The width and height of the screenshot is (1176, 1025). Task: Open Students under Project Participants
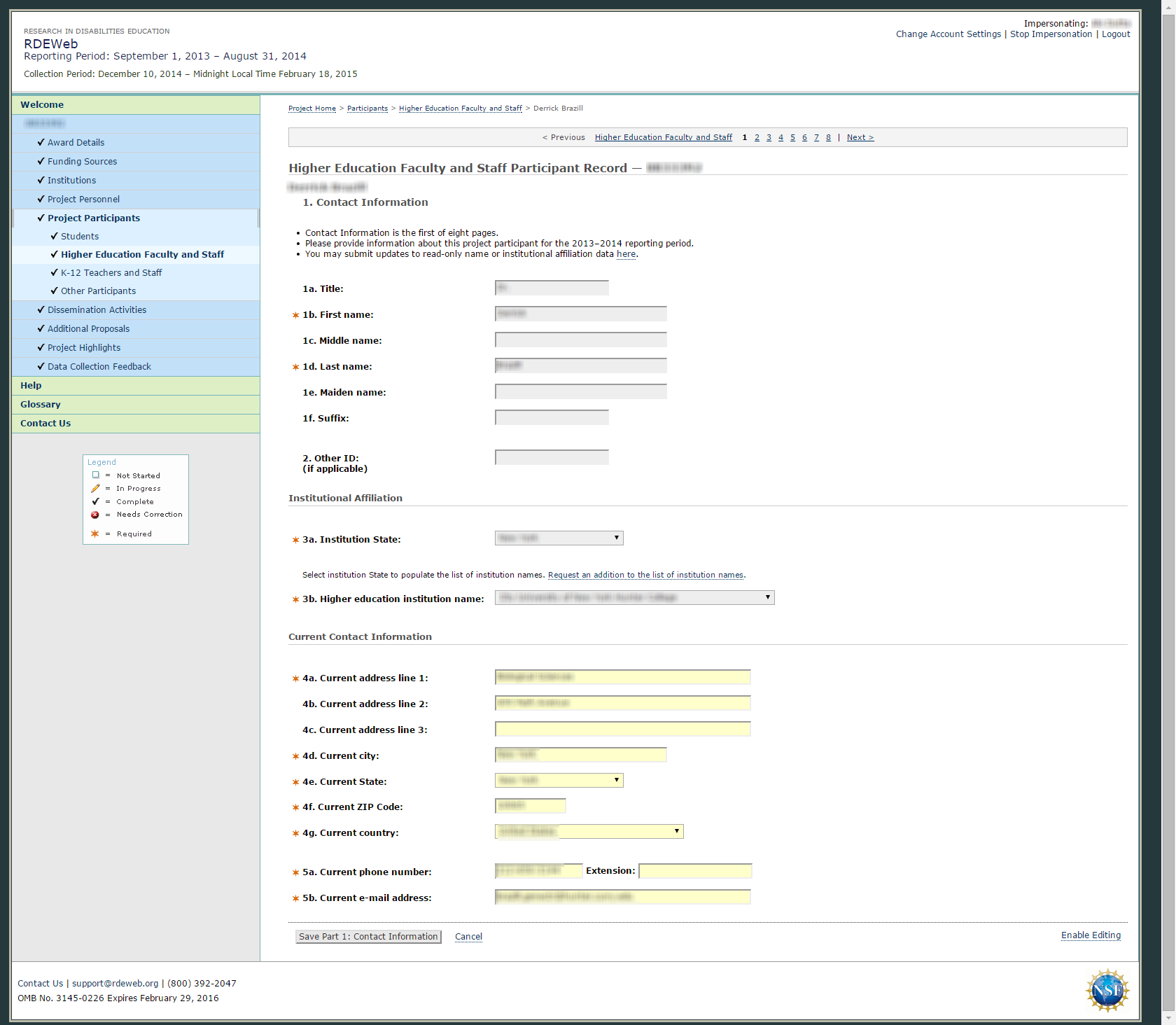[x=80, y=236]
